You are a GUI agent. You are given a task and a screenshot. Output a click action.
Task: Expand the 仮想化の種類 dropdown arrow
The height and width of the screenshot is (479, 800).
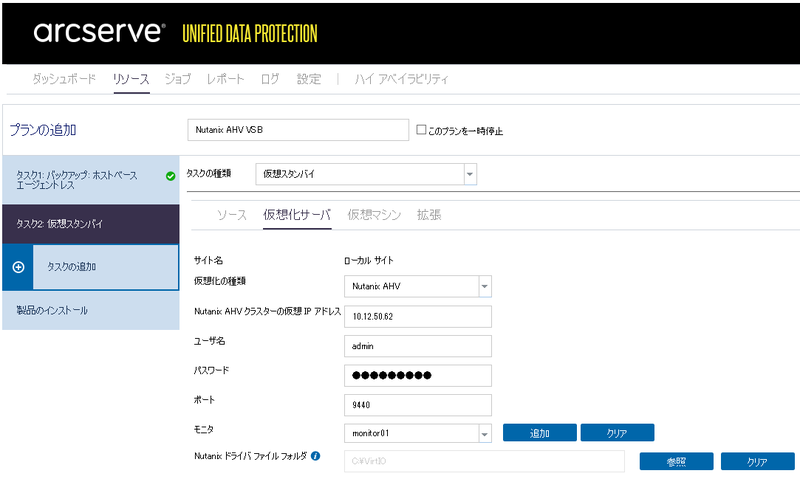pos(485,287)
